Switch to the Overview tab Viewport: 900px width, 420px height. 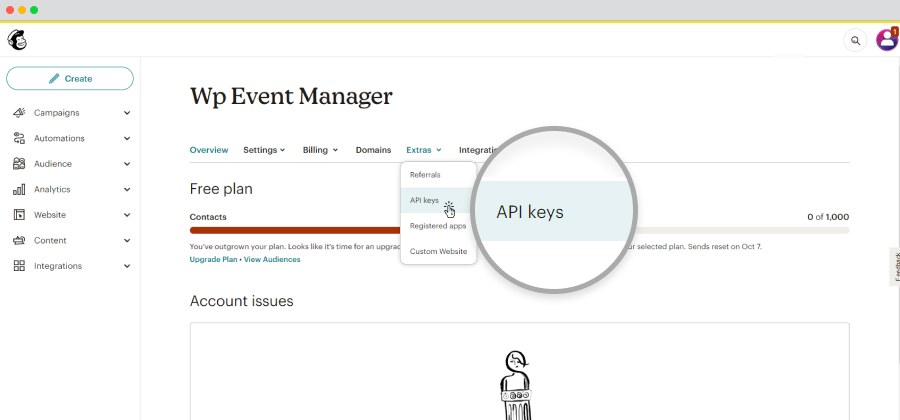point(209,150)
